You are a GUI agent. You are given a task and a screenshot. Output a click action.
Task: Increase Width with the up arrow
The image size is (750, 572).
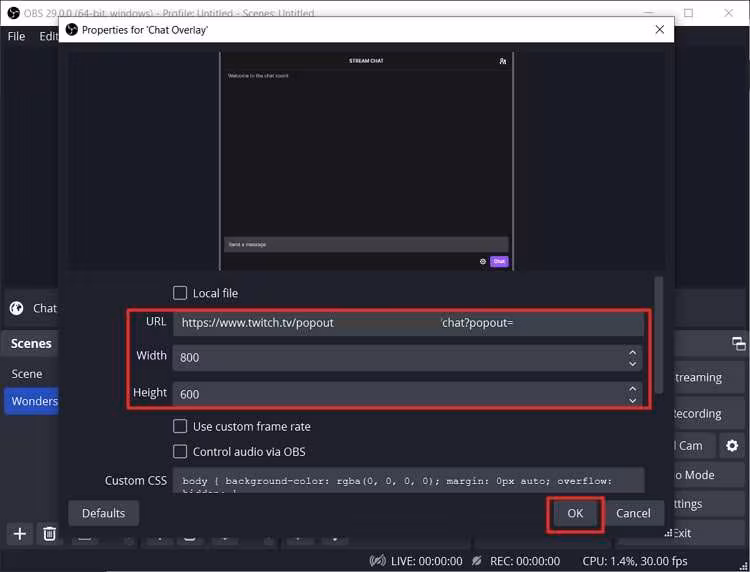(x=632, y=352)
